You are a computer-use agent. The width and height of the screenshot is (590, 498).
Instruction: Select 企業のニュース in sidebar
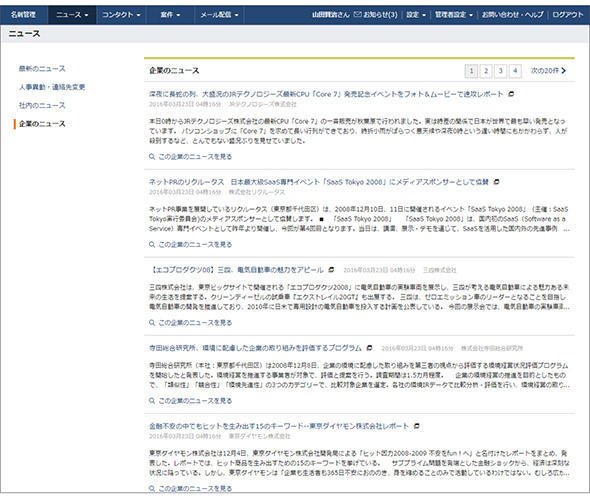[42, 124]
